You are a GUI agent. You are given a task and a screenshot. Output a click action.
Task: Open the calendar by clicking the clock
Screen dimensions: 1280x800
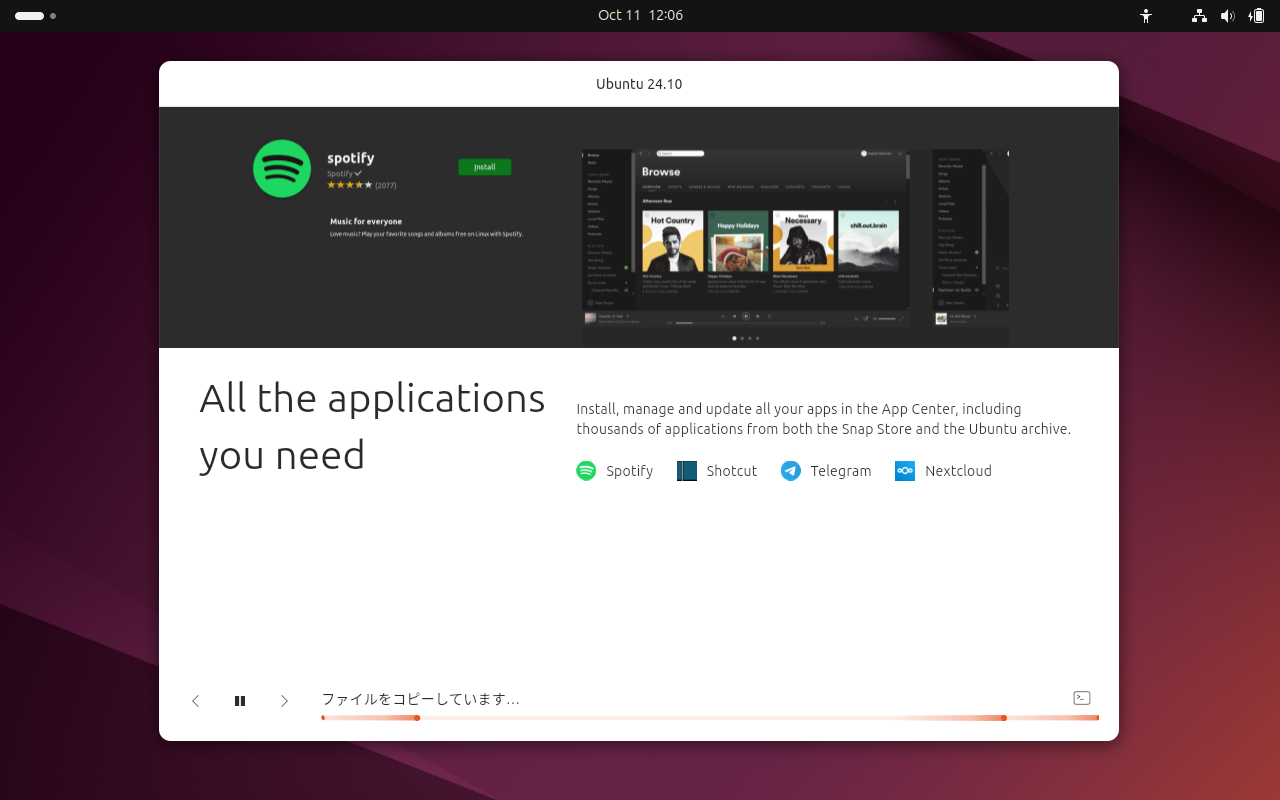[640, 15]
